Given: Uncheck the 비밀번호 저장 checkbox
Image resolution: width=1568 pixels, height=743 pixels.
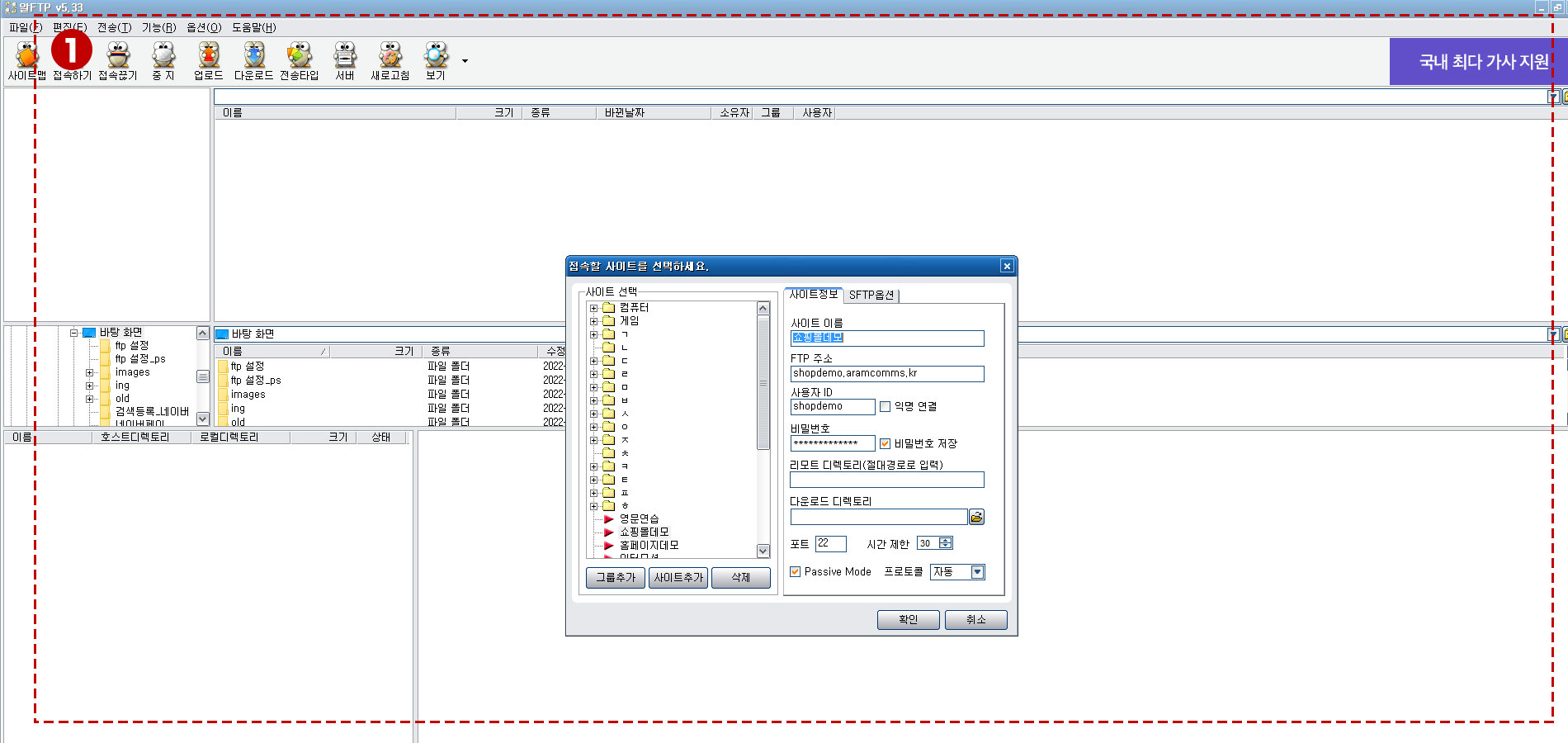Looking at the screenshot, I should pos(886,444).
